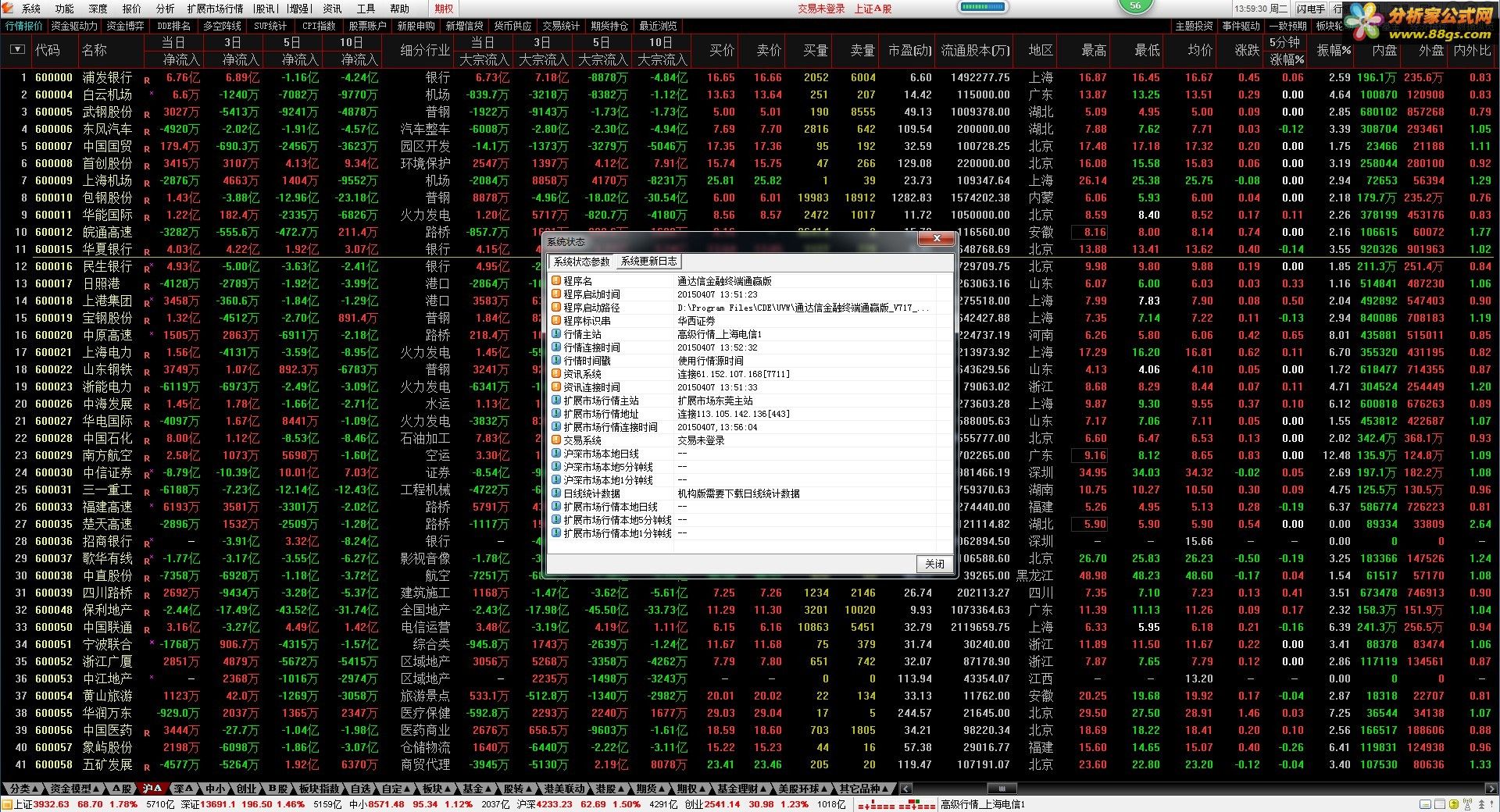
Task: Click the icon beside 扩展市场行情主站 row
Action: tap(556, 401)
